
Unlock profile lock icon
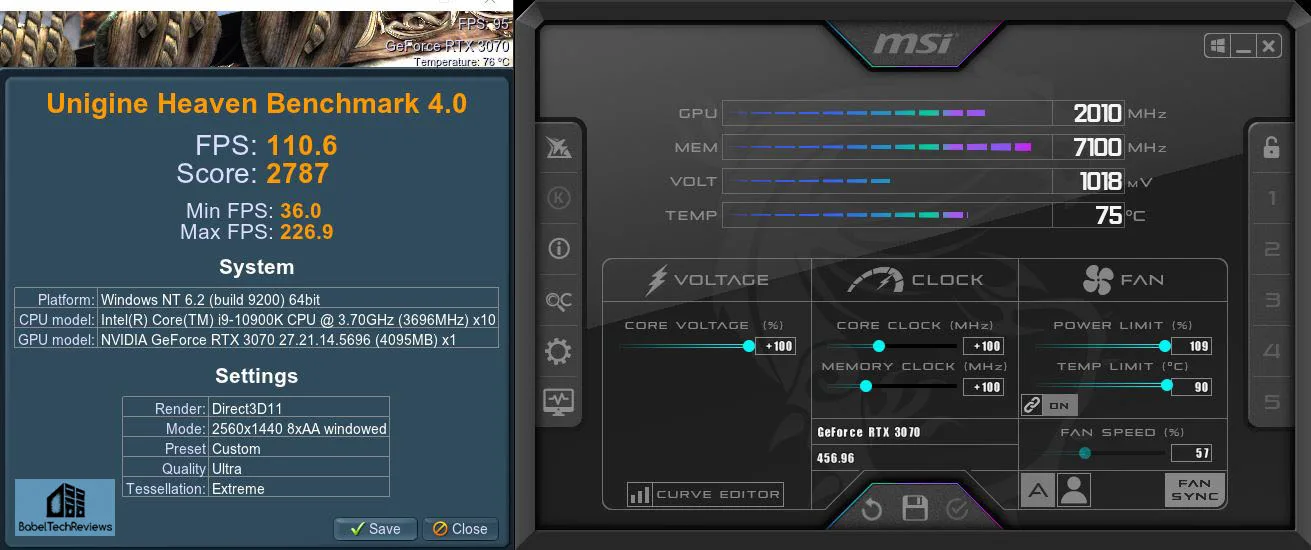(1271, 147)
